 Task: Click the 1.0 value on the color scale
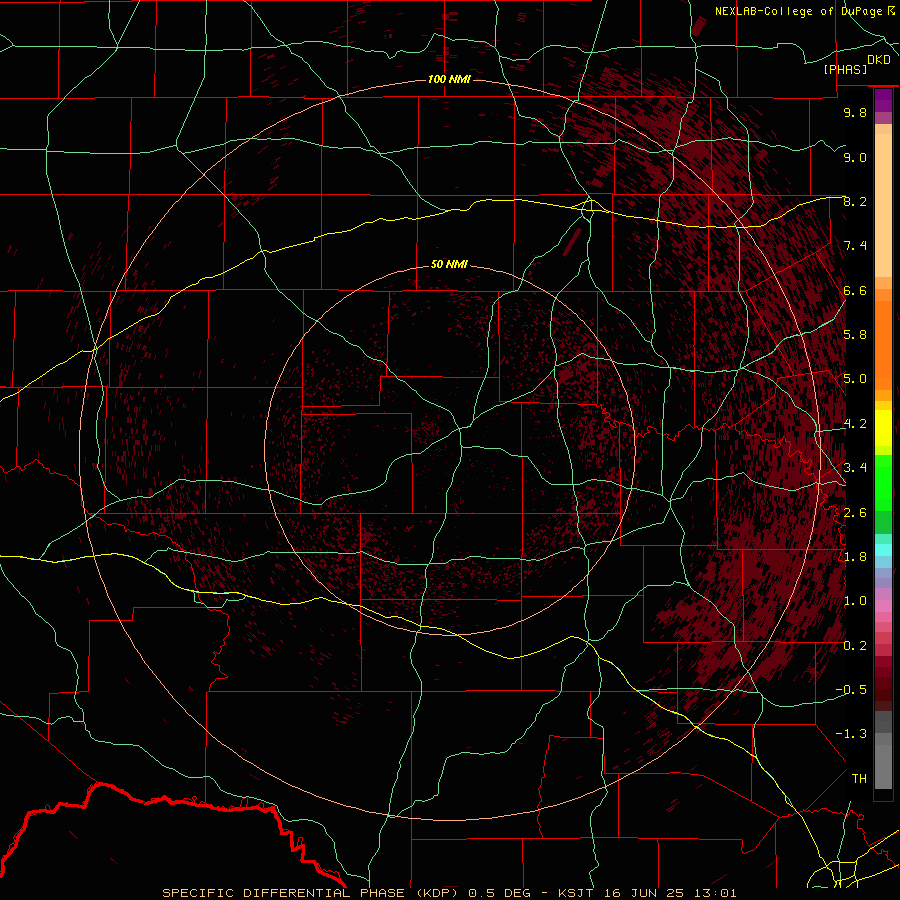855,601
